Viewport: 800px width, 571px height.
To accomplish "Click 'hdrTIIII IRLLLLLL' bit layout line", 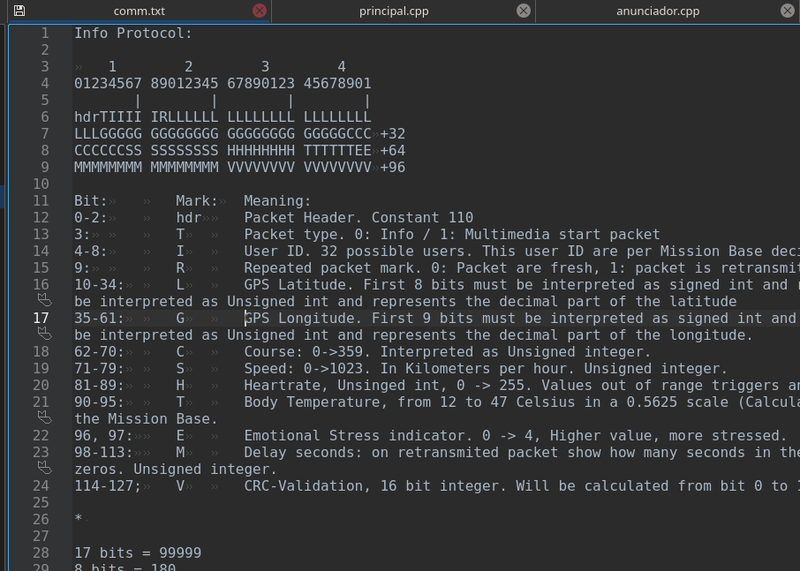I will (x=222, y=117).
